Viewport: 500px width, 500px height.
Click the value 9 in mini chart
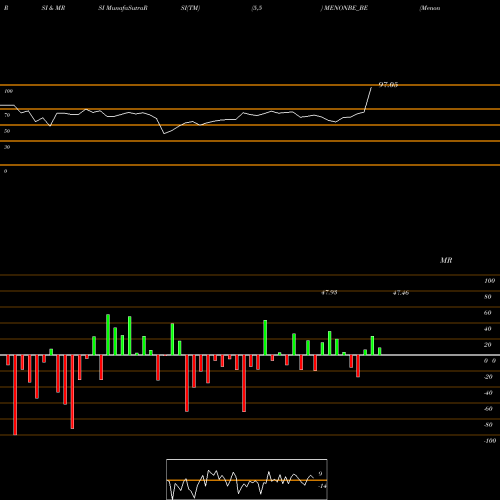(320, 474)
